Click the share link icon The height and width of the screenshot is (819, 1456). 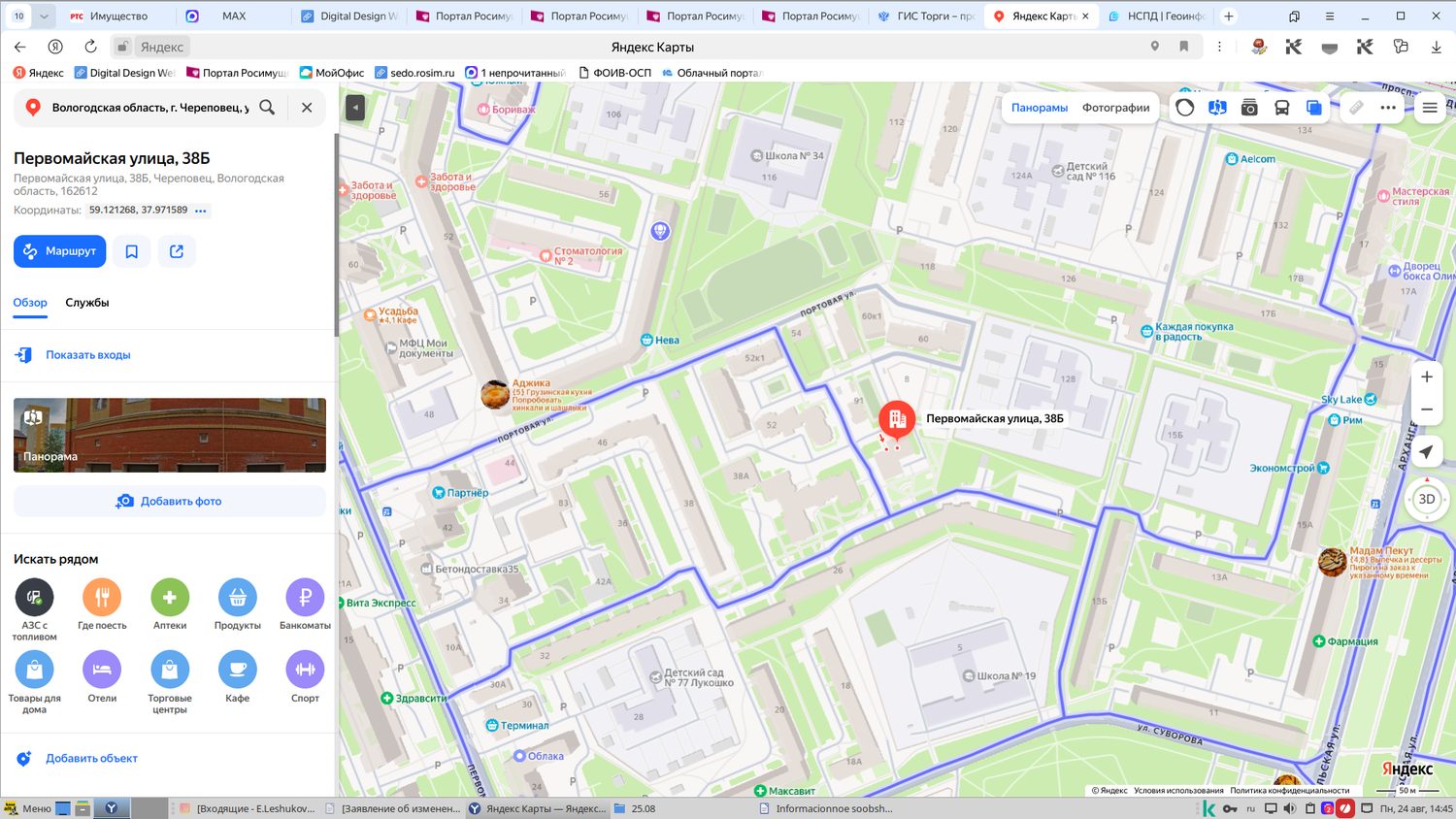point(177,251)
